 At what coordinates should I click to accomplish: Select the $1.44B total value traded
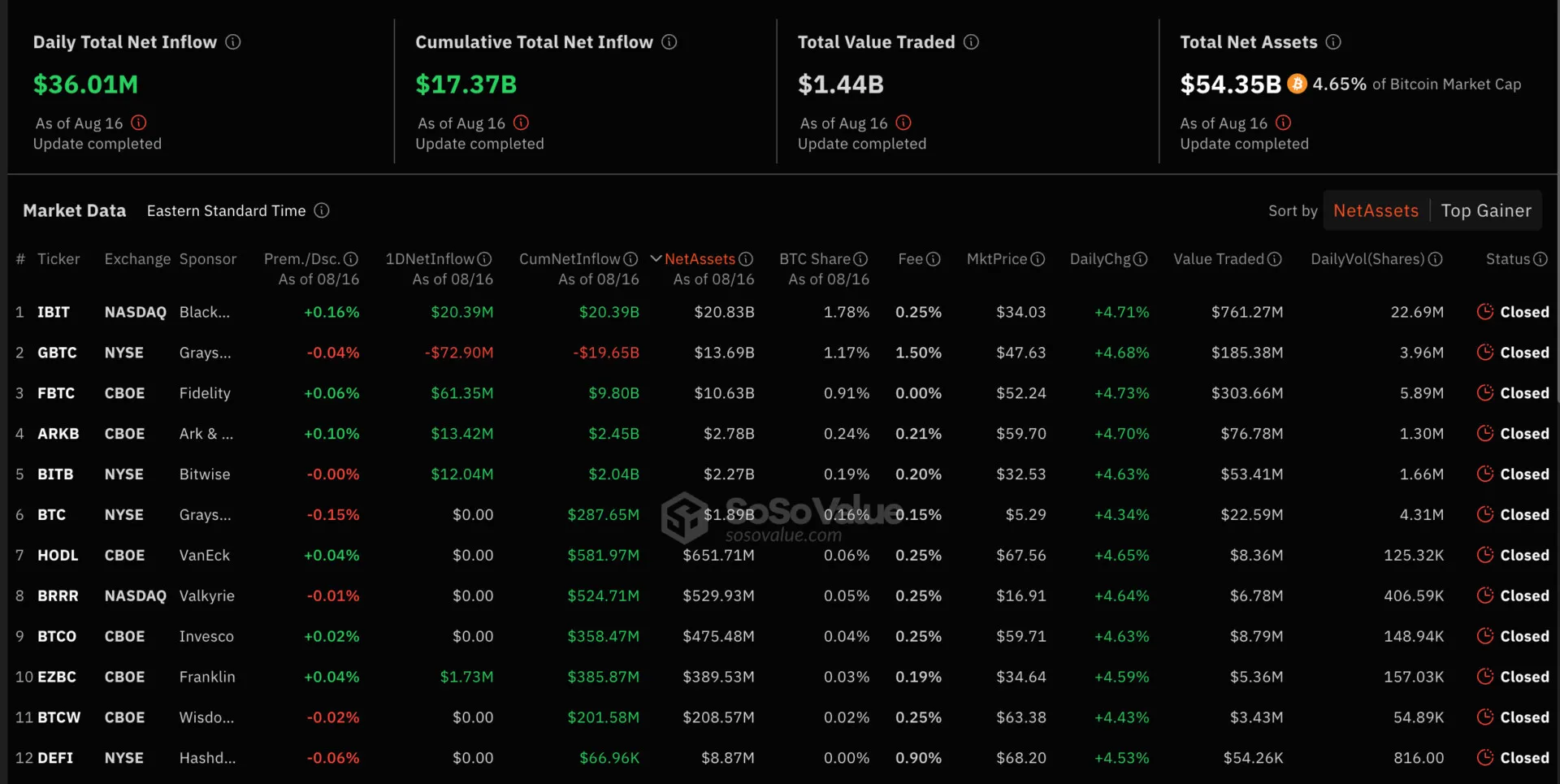[x=841, y=84]
